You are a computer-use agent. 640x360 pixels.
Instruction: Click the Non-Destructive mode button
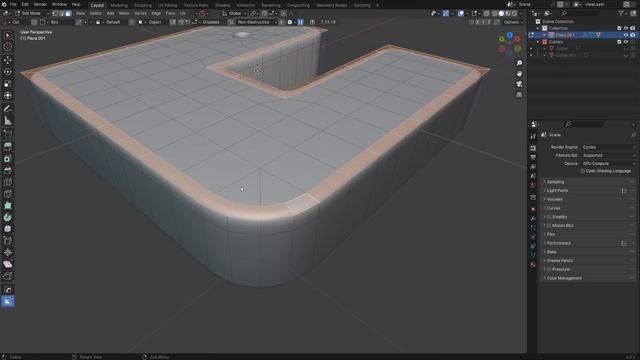click(256, 22)
